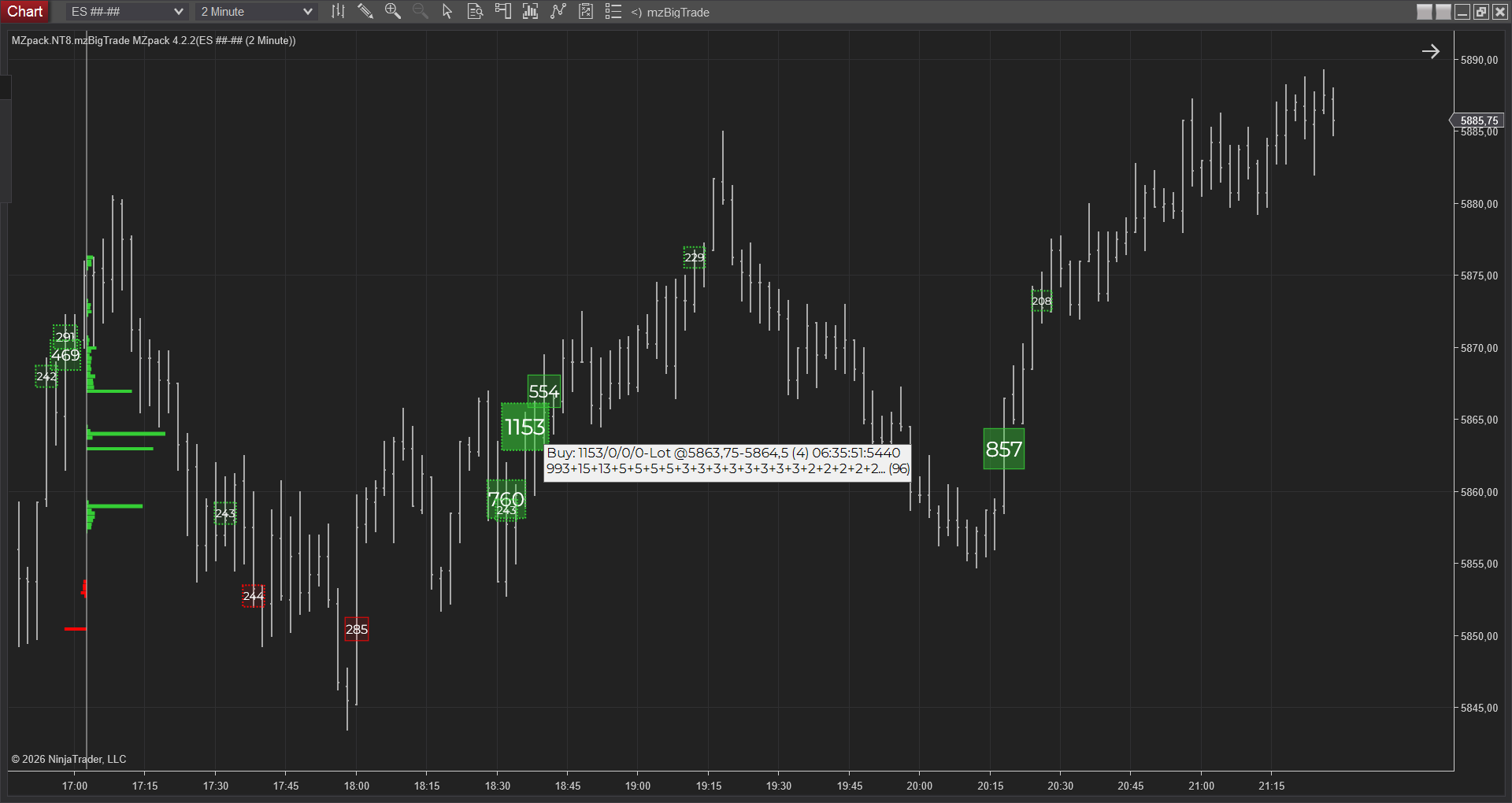The width and height of the screenshot is (1512, 803).
Task: Click the 5890,00 price axis label
Action: [x=1479, y=60]
